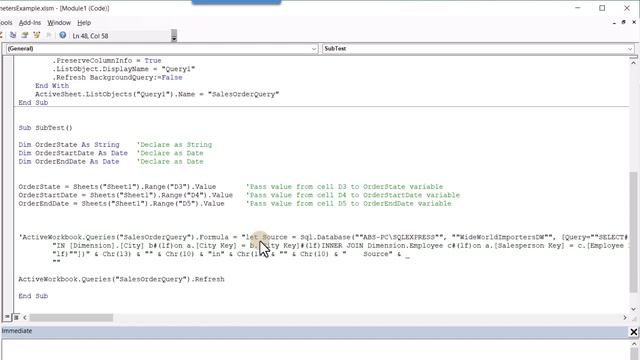This screenshot has height=360, width=640.
Task: Minimize the inner Module1 code window
Action: pyautogui.click(x=614, y=22)
